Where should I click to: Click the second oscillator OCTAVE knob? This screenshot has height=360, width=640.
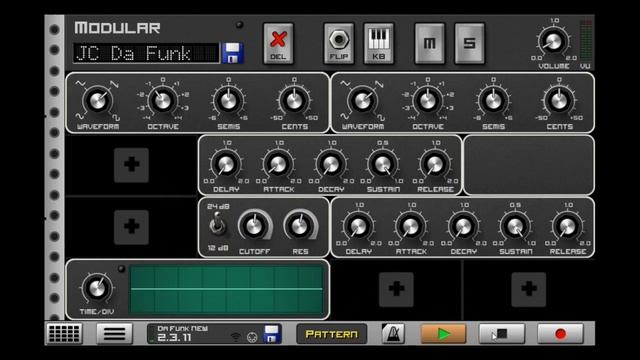[428, 100]
